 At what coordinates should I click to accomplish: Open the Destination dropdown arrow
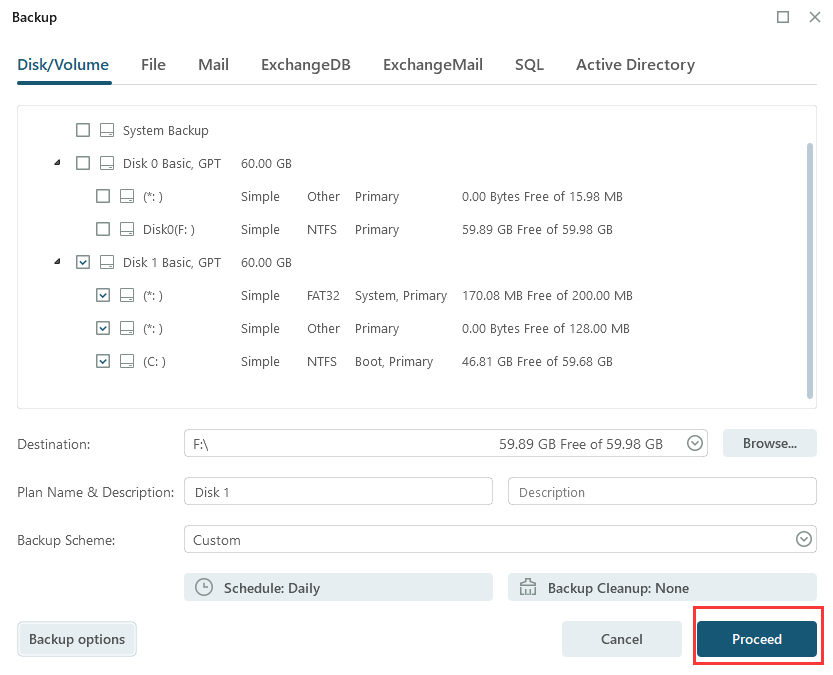(696, 444)
